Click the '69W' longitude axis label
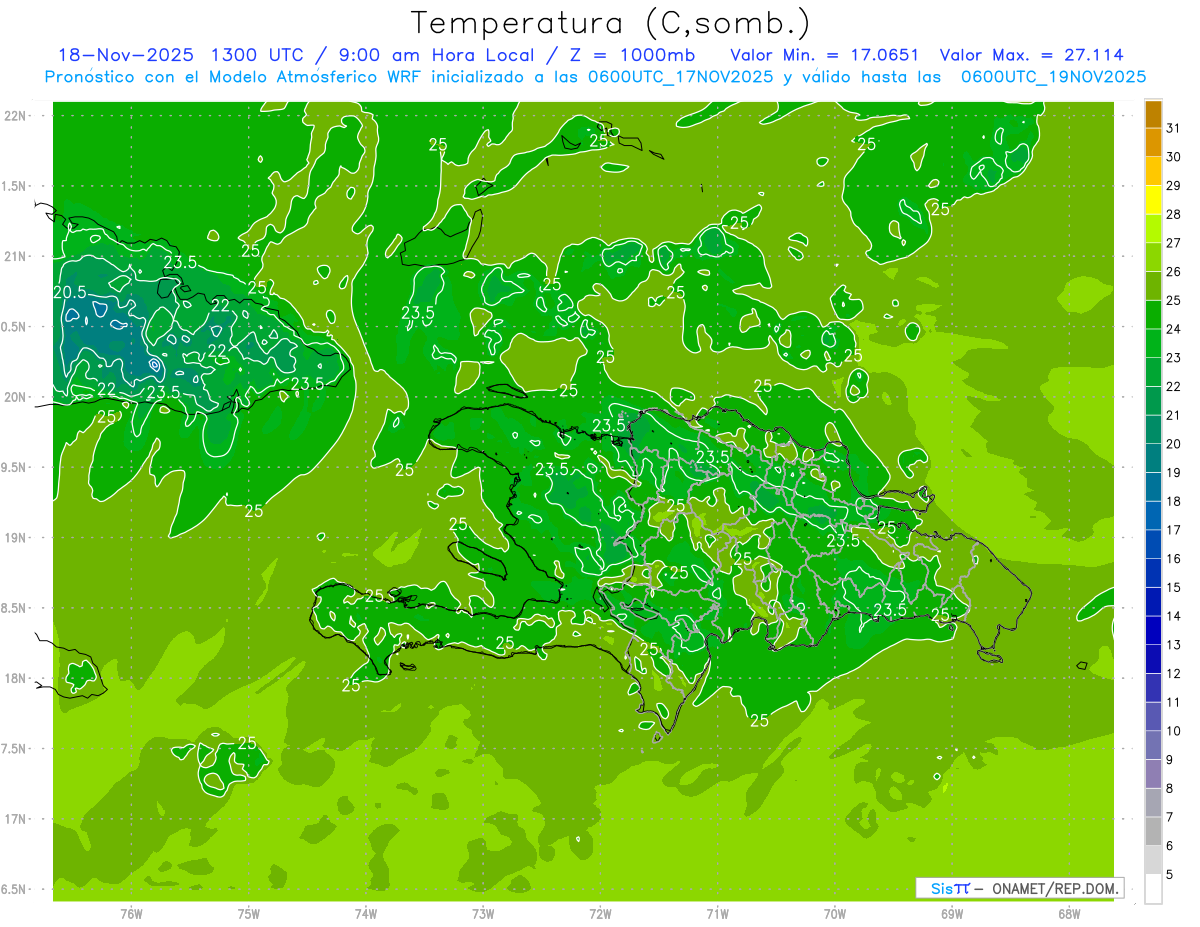Screen dimensions: 1200x927 pos(952,913)
